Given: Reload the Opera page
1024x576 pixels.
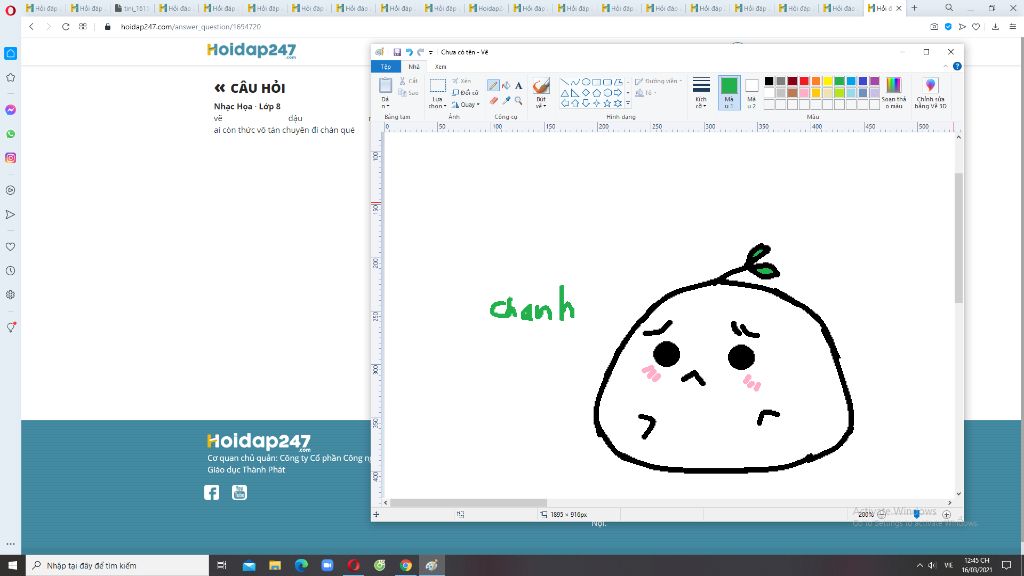Looking at the screenshot, I should (x=65, y=27).
